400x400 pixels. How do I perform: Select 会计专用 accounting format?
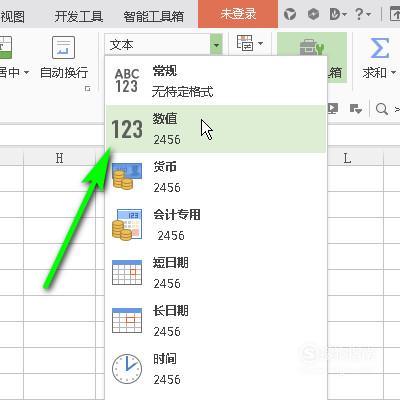[x=216, y=225]
